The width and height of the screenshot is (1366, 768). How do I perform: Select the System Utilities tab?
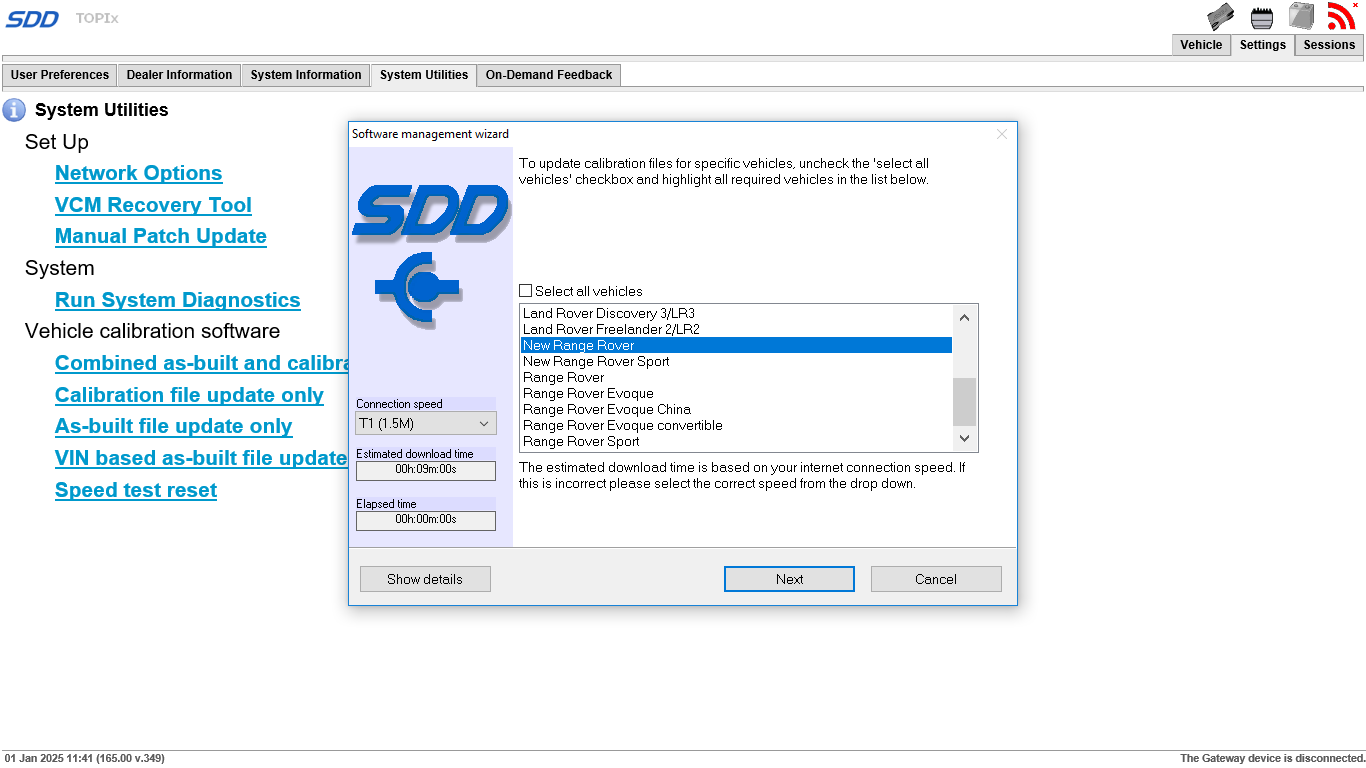(x=424, y=75)
